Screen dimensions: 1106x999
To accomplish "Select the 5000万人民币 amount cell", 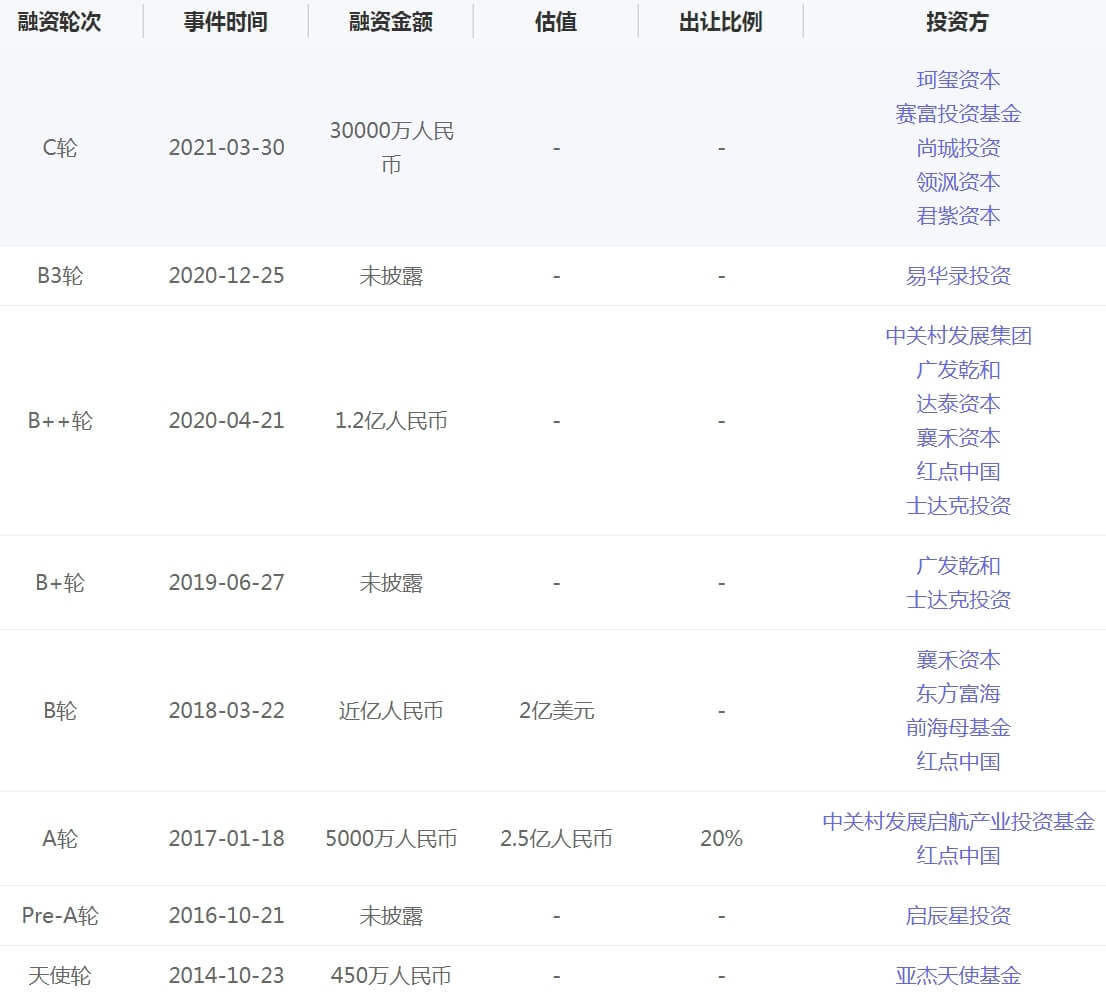I will coord(391,839).
